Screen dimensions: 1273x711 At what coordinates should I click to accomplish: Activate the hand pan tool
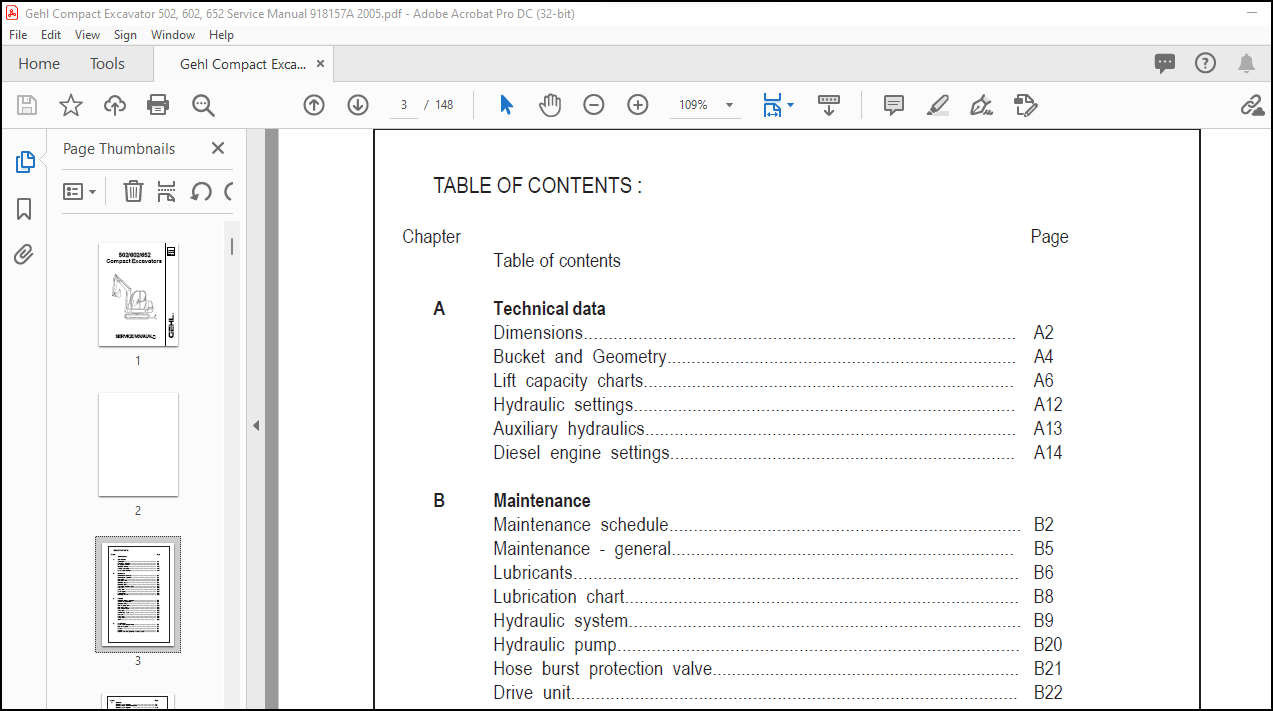550,105
